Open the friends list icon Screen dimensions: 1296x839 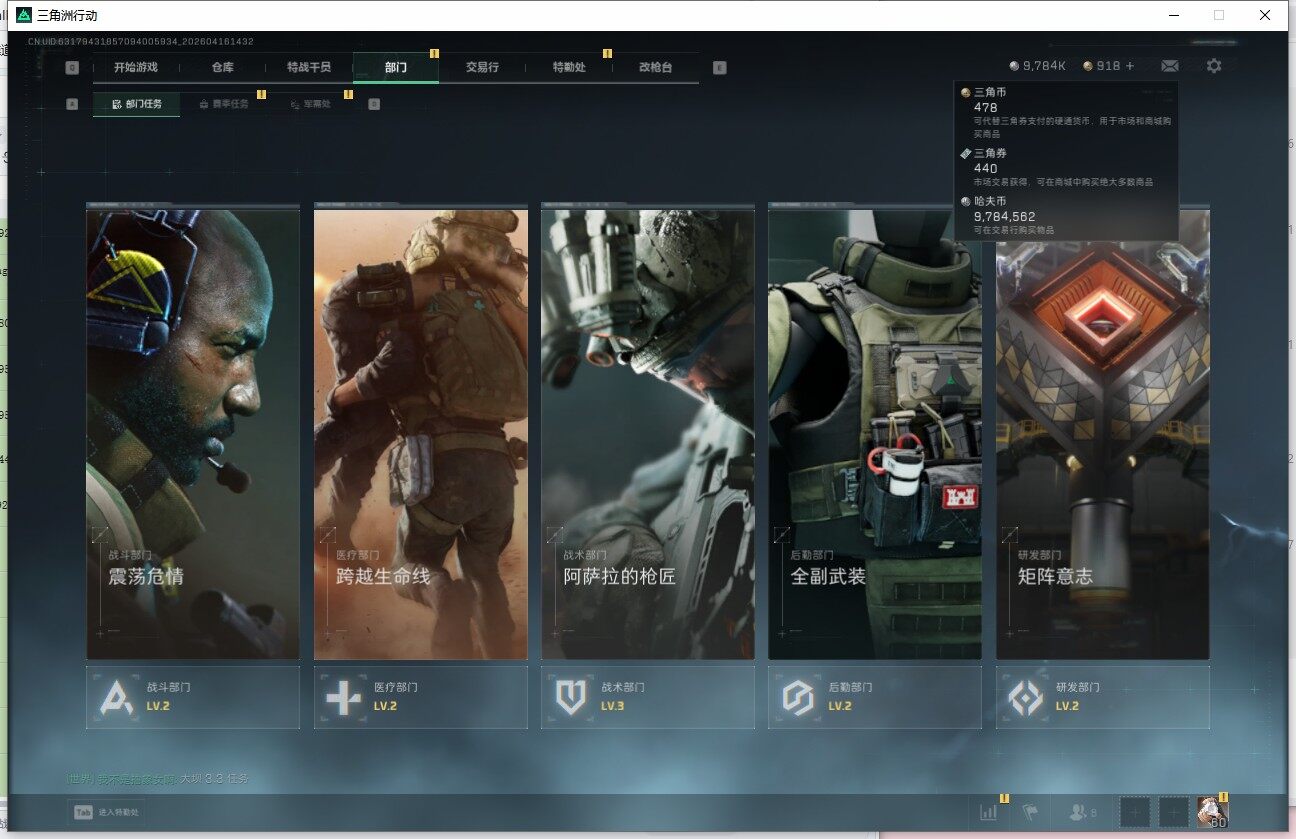tap(1083, 812)
